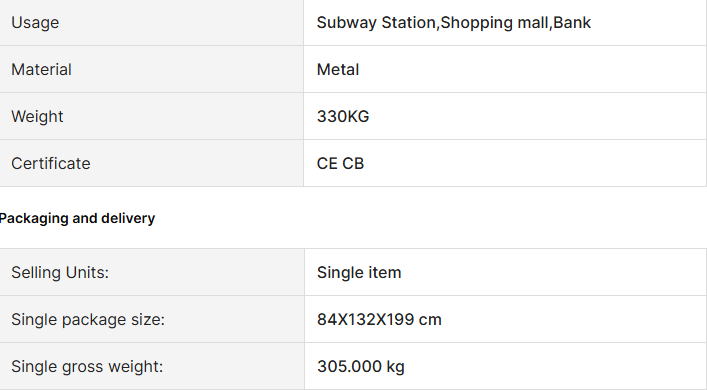Select the 84X132X199 cm size value
707x390 pixels.
[379, 319]
